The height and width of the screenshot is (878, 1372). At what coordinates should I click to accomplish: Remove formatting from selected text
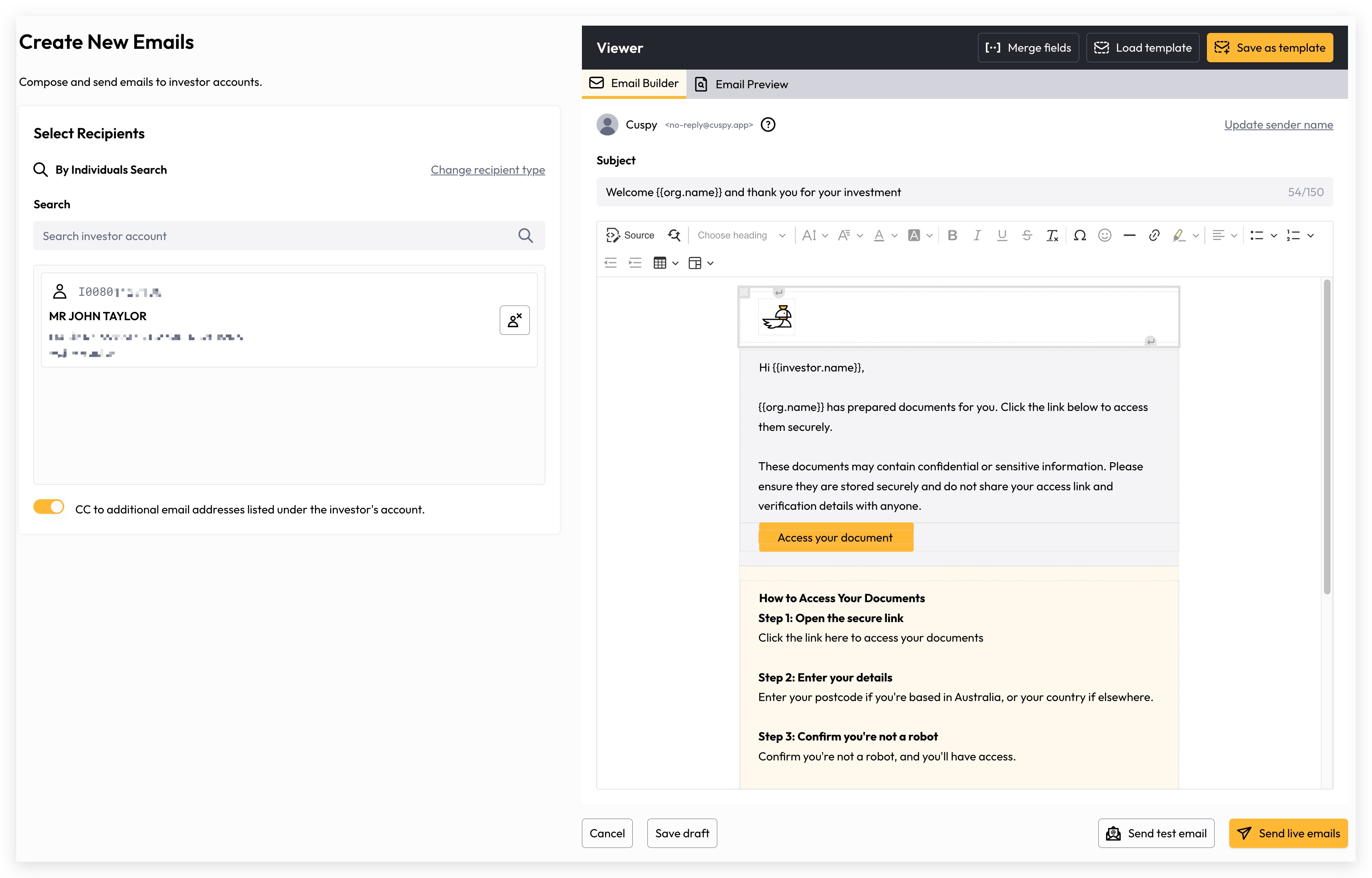coord(1052,235)
